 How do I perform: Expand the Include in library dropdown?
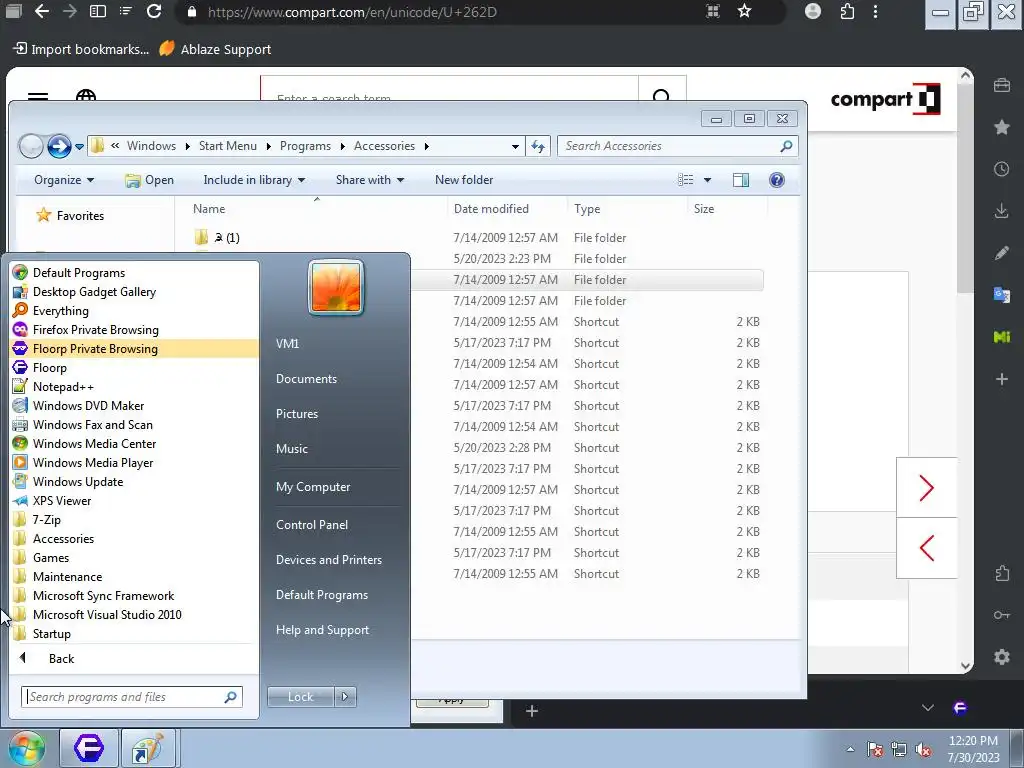pos(254,180)
